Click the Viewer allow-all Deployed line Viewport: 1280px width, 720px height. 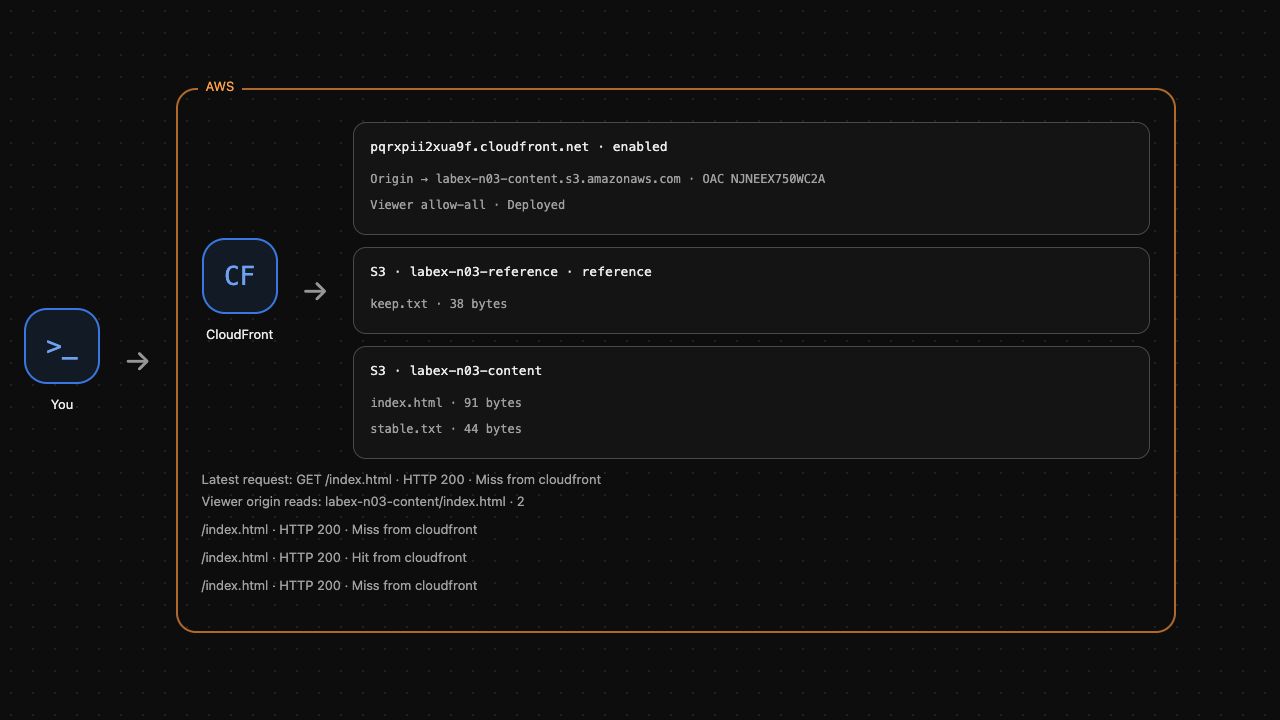467,205
